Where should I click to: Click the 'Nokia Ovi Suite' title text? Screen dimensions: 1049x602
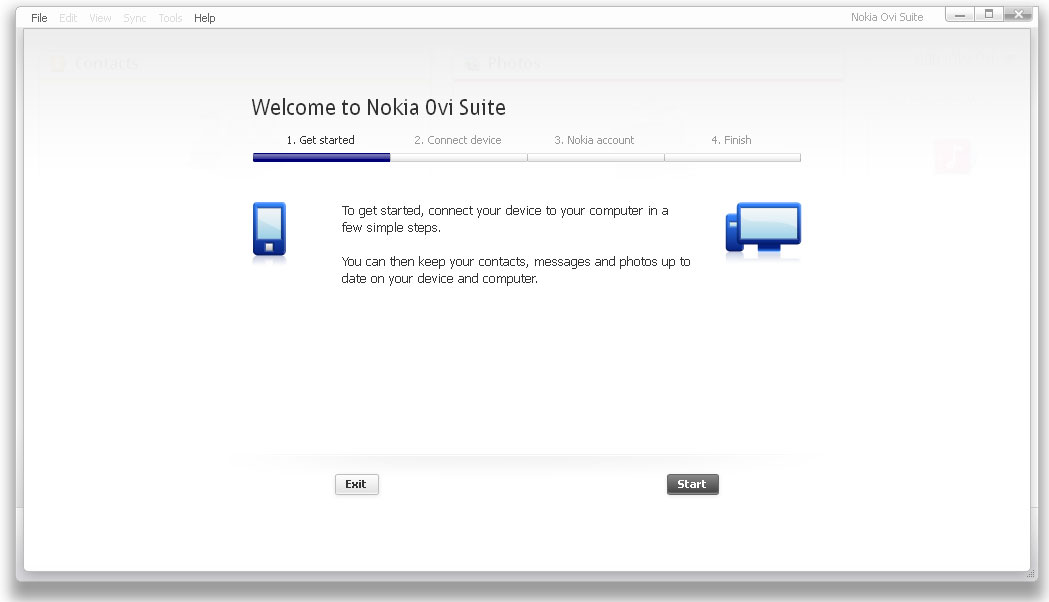pos(887,17)
